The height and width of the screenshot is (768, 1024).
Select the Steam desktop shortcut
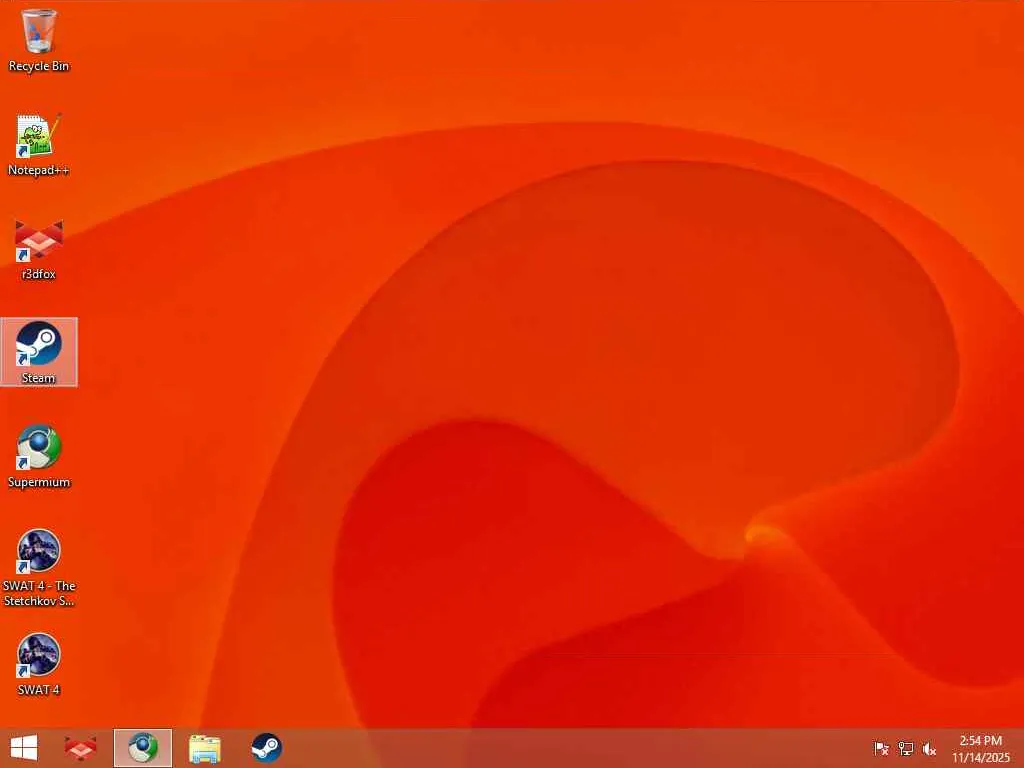coord(39,352)
